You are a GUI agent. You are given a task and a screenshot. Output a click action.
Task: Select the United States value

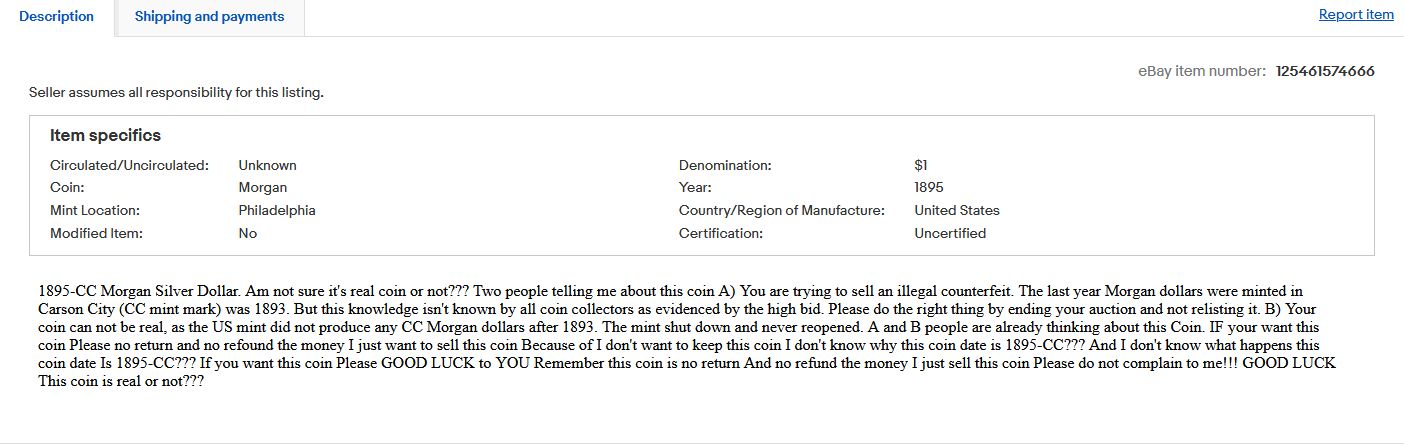click(x=957, y=211)
